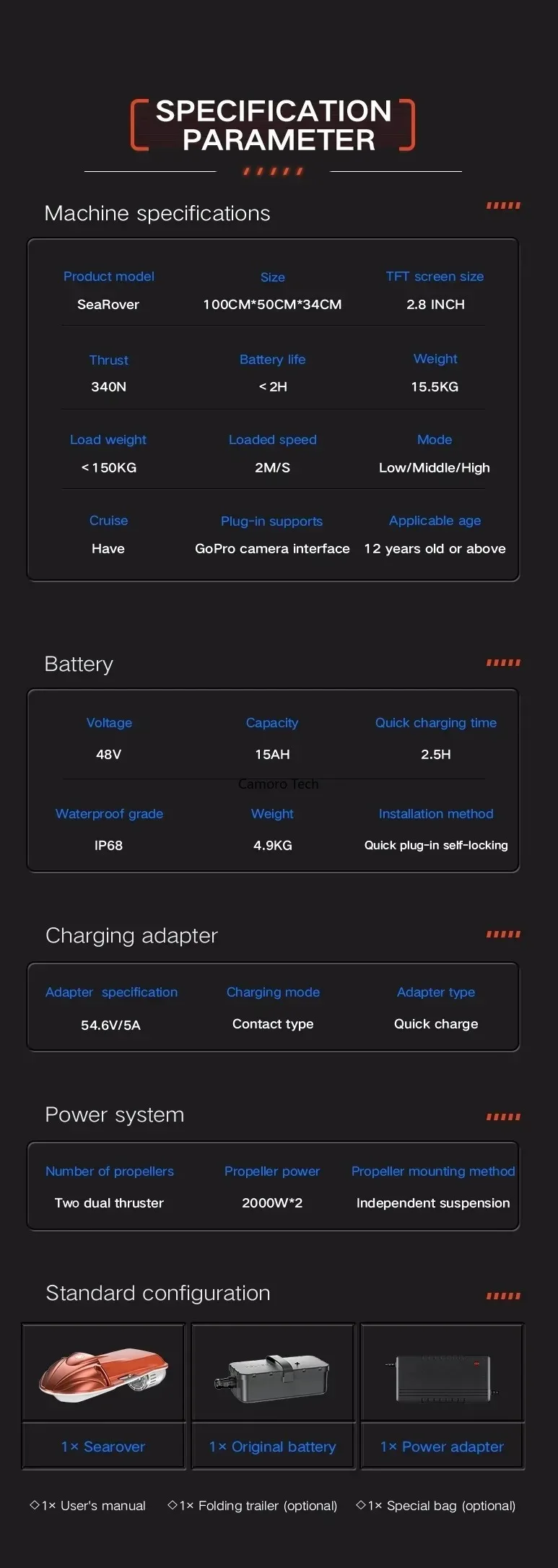Select the 1× Original battery label
This screenshot has width=558, height=1568.
click(272, 1447)
